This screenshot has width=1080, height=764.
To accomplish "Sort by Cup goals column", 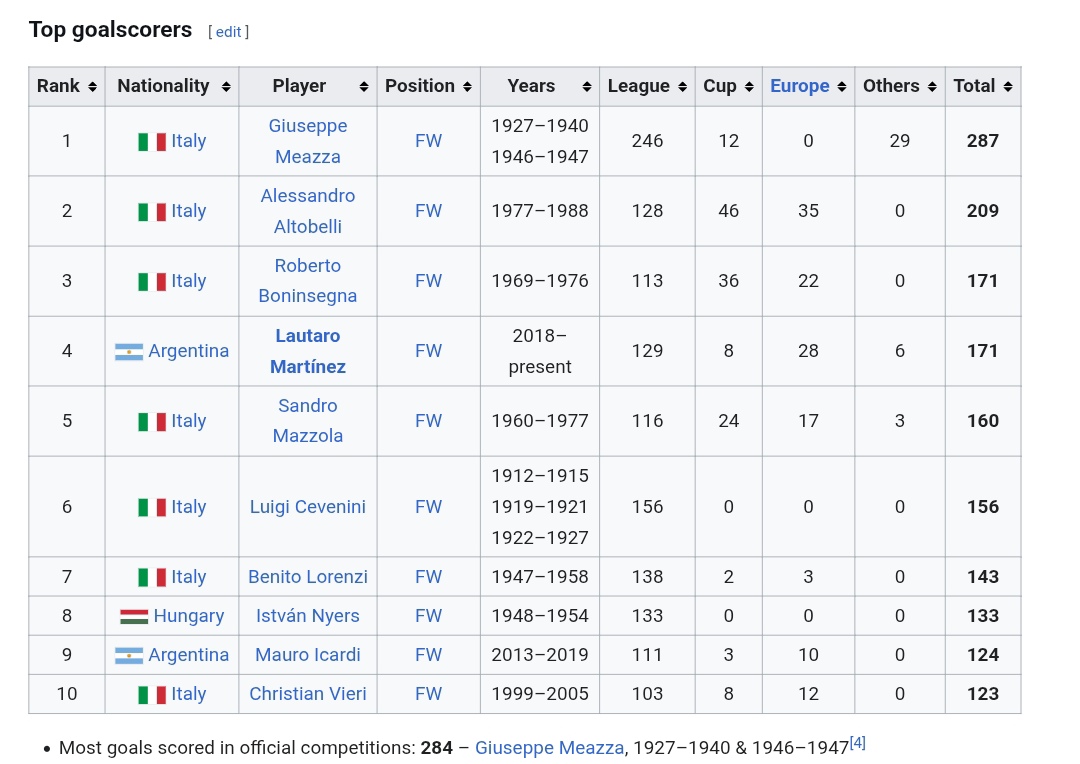I will point(749,87).
